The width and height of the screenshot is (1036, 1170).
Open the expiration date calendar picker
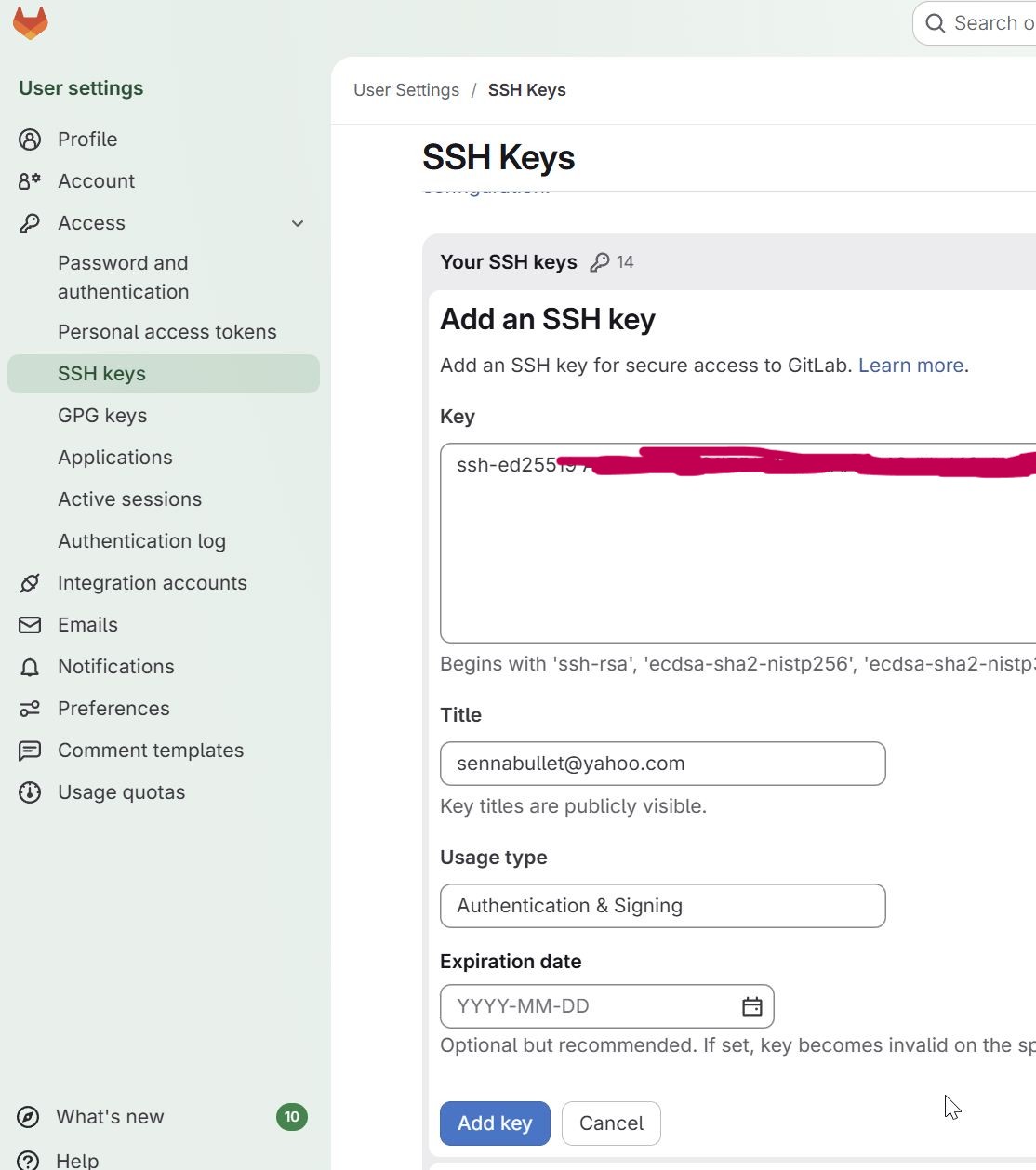pyautogui.click(x=752, y=1006)
